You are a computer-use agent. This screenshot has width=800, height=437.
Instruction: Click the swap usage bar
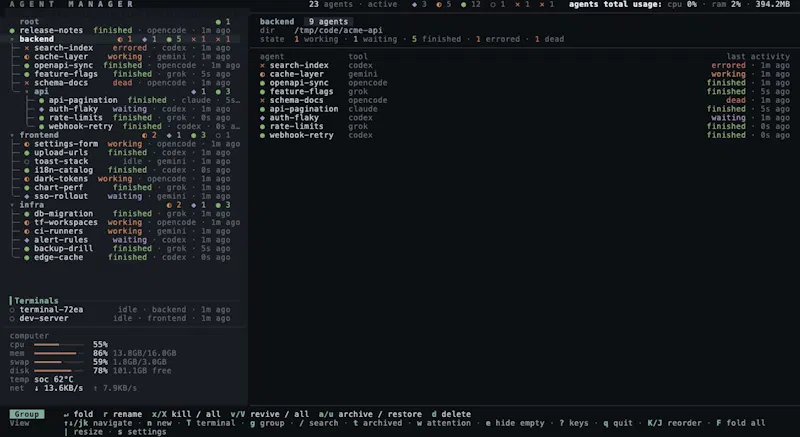[x=58, y=362]
